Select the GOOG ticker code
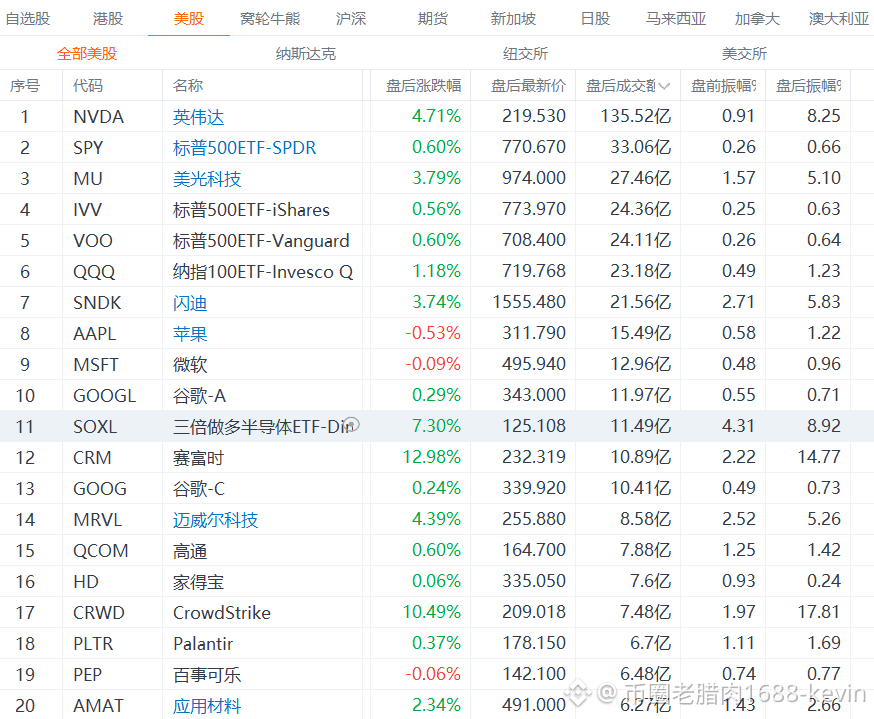 coord(100,489)
